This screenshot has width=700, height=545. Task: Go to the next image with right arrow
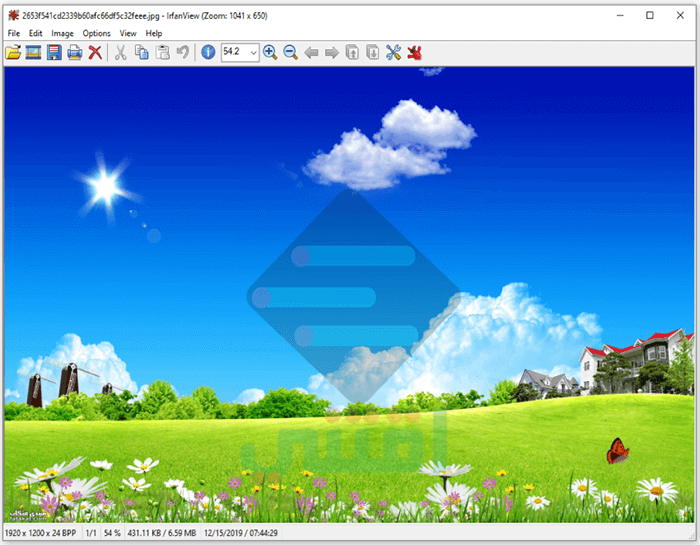tap(332, 53)
